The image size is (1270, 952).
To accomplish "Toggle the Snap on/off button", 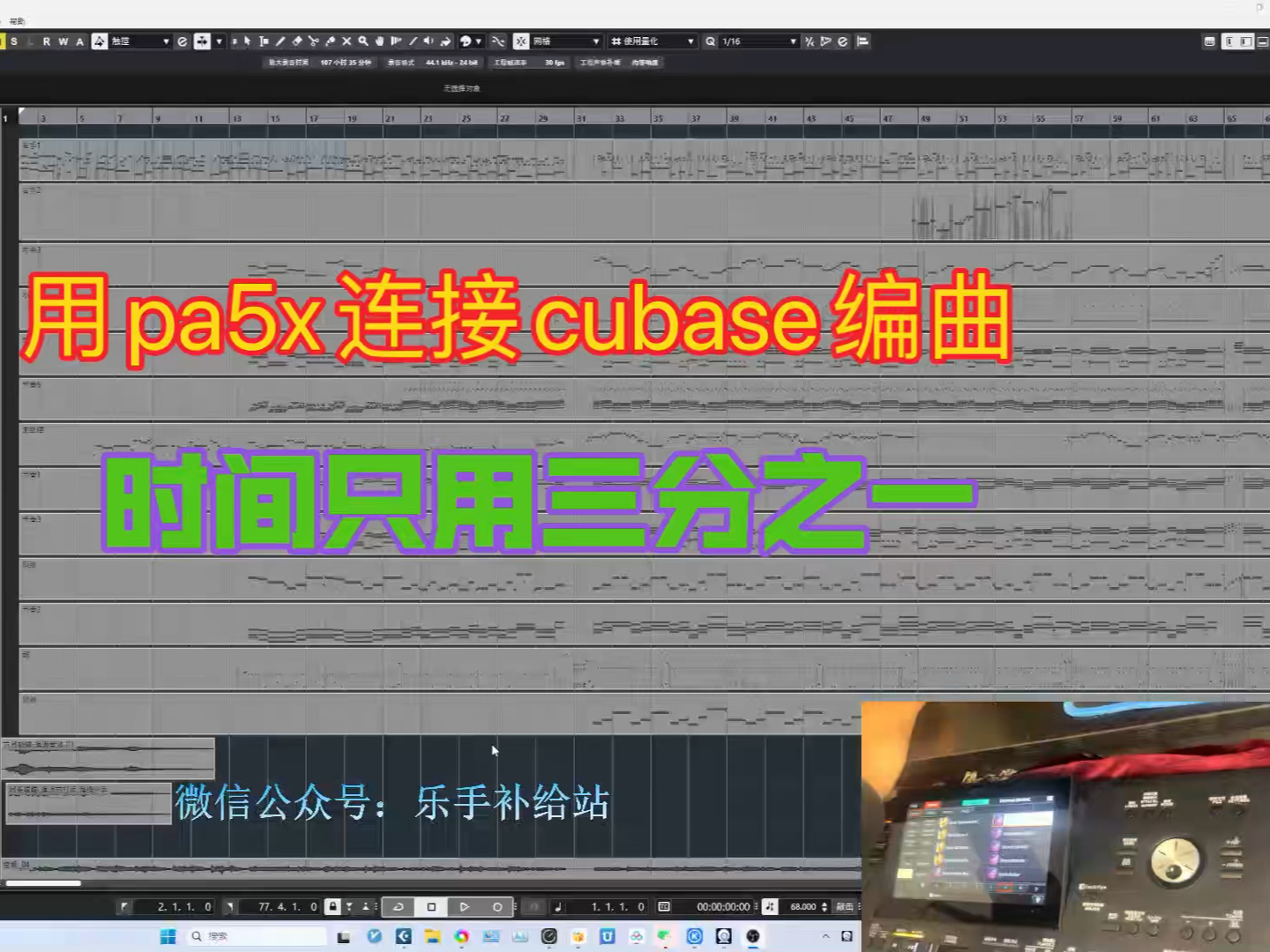I will [521, 41].
